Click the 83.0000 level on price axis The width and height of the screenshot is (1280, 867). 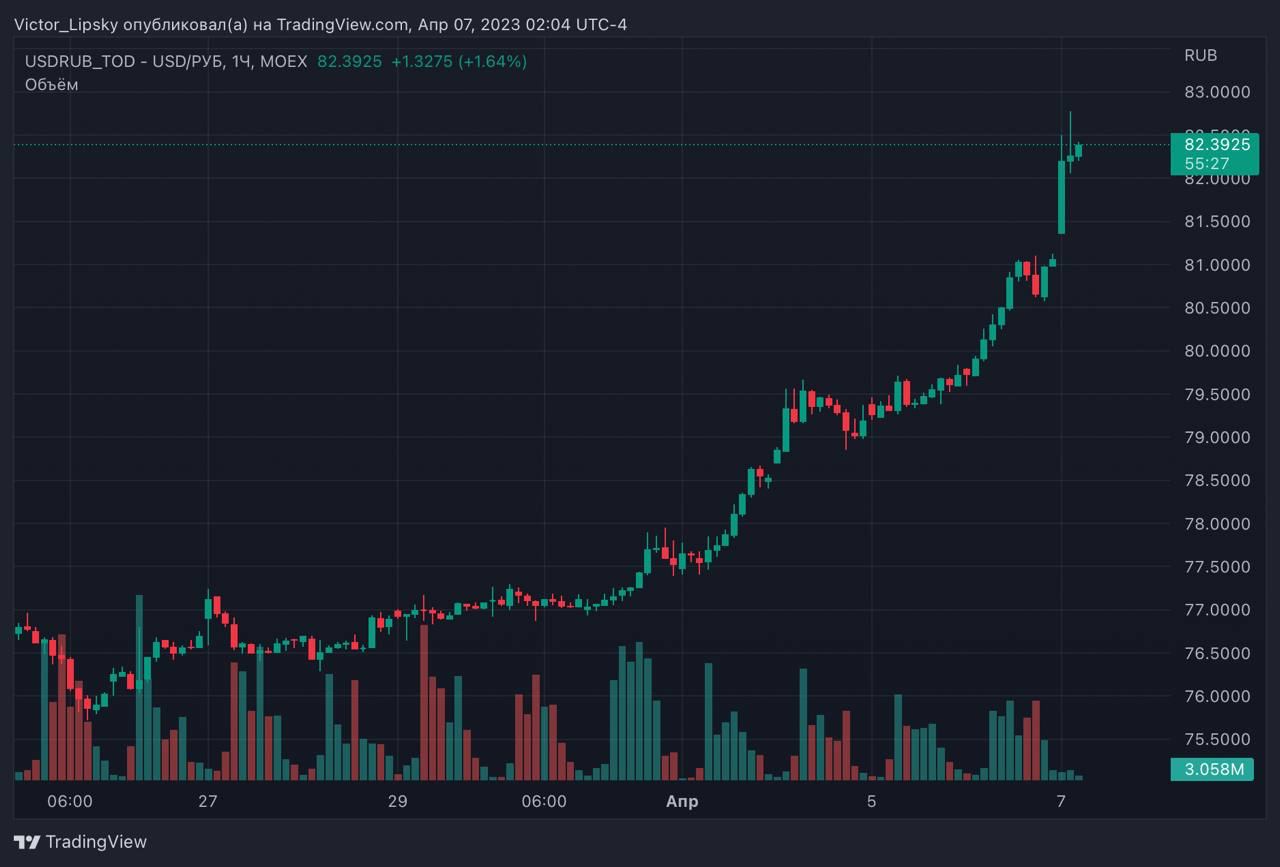click(1217, 92)
